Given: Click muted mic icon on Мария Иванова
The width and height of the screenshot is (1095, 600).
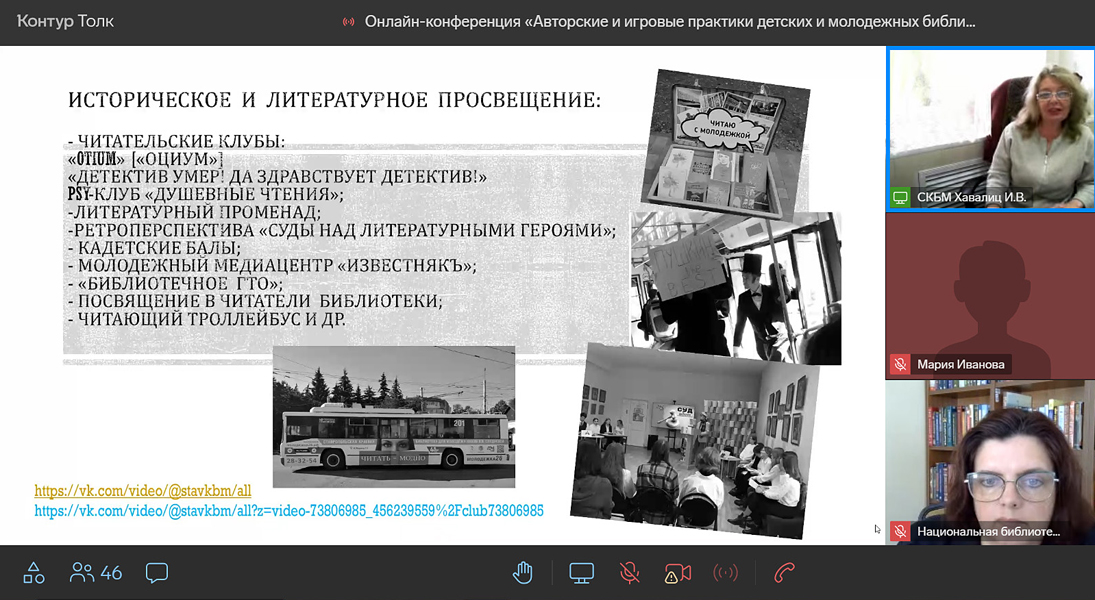Looking at the screenshot, I should tap(900, 365).
